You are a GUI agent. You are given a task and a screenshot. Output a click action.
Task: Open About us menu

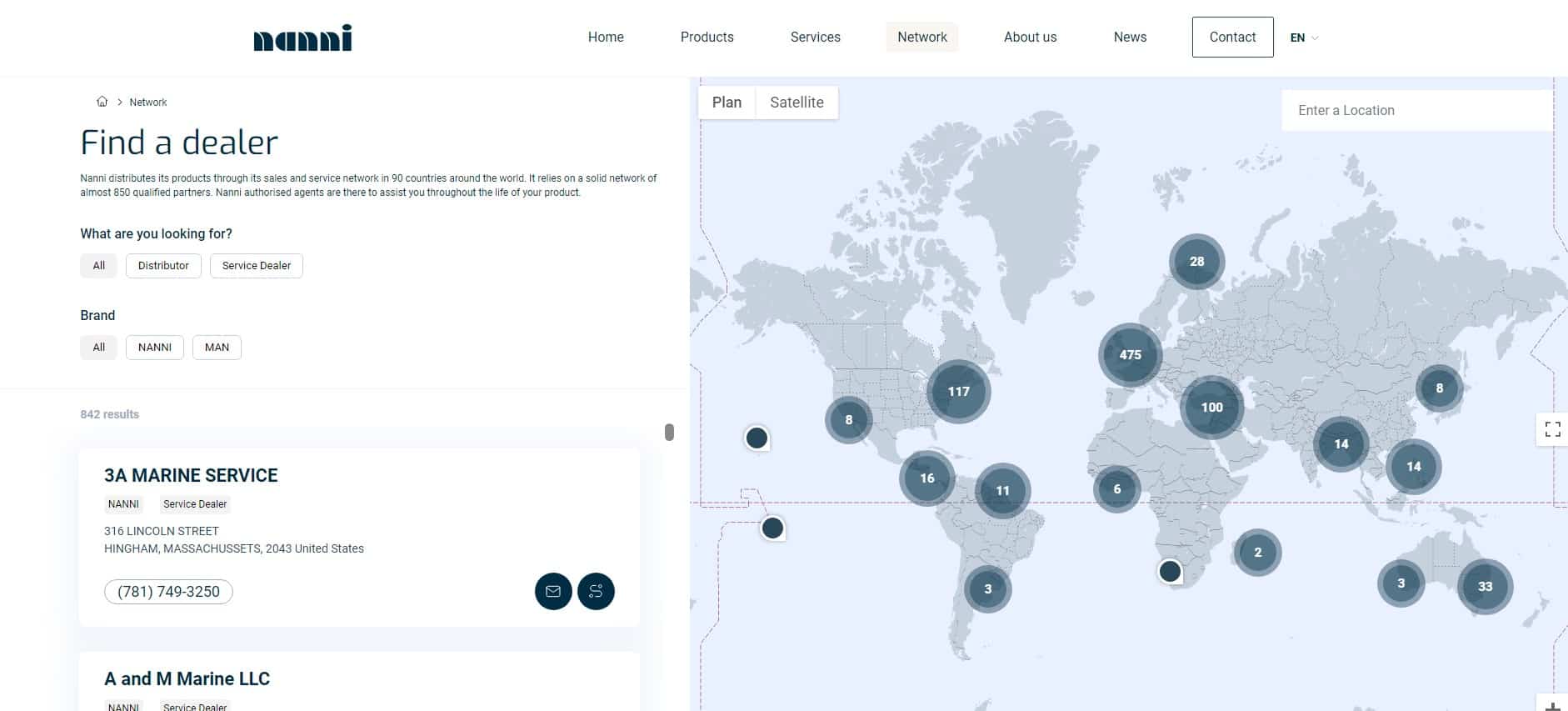pos(1031,38)
